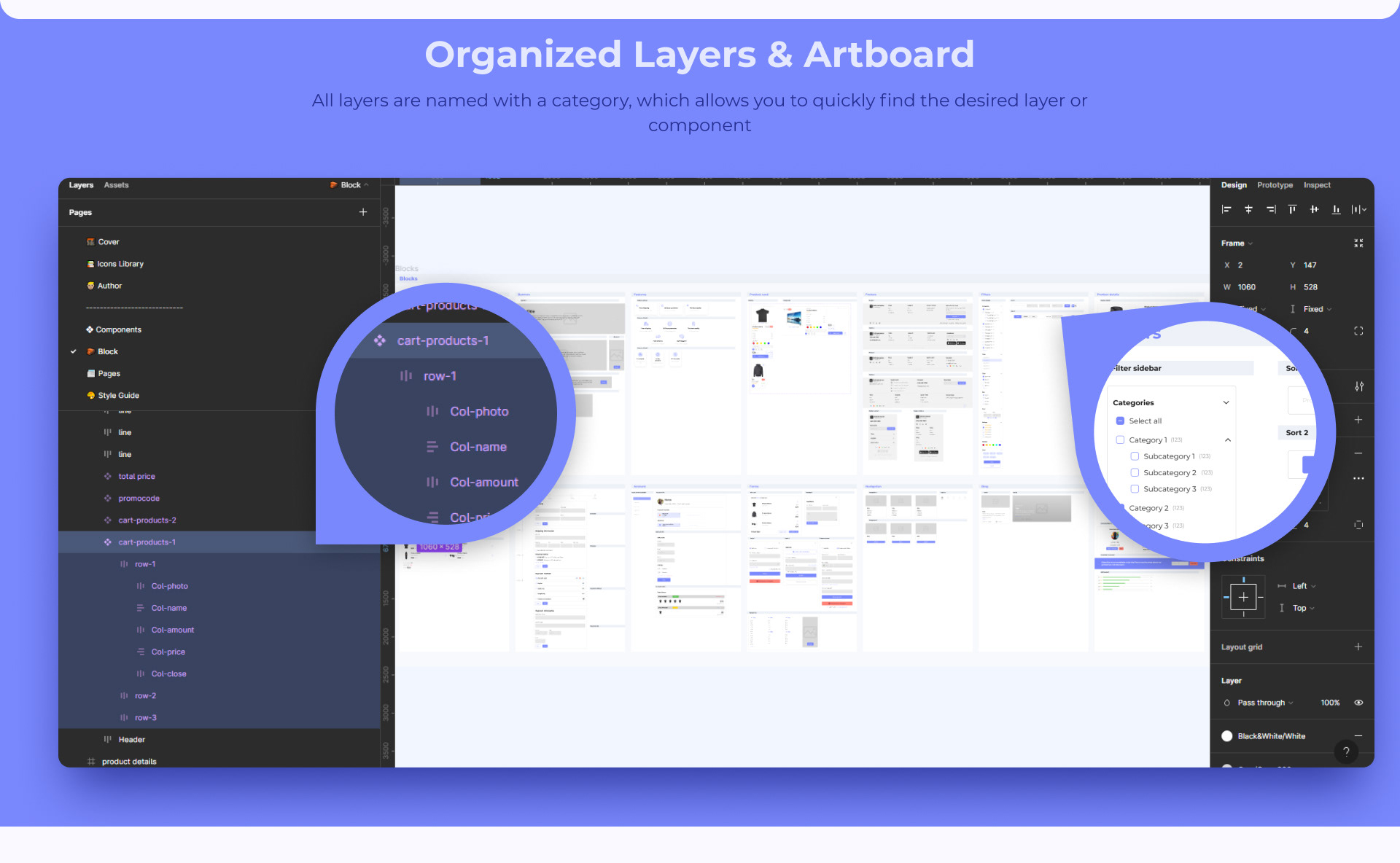Collapse the Categories chevron
This screenshot has width=1400, height=863.
(1226, 402)
